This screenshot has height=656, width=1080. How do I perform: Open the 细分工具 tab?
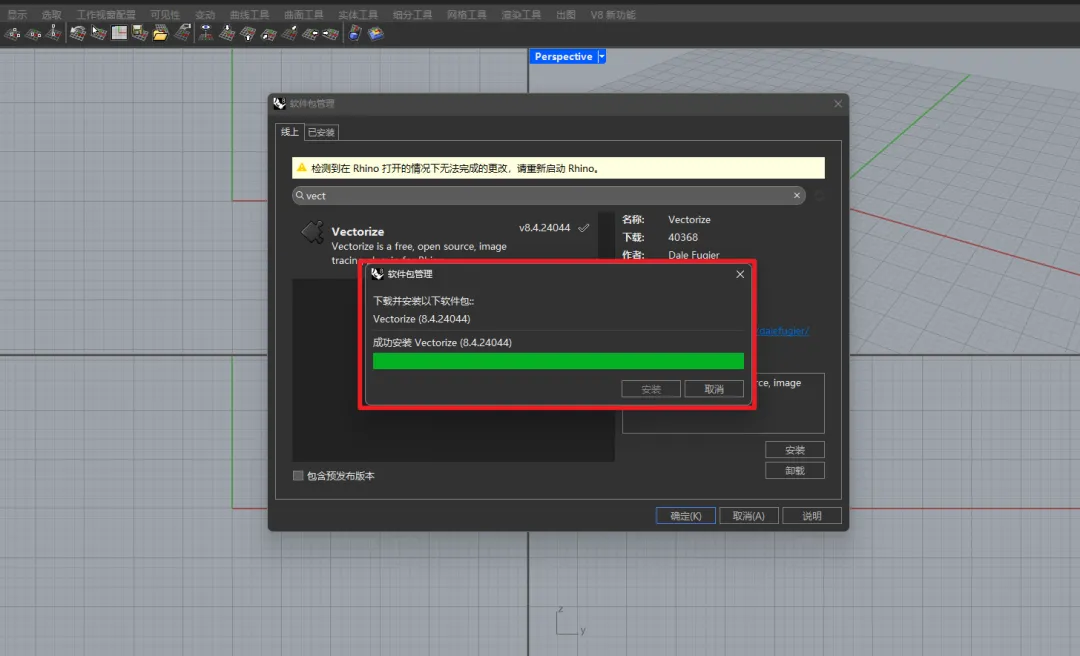tap(413, 14)
